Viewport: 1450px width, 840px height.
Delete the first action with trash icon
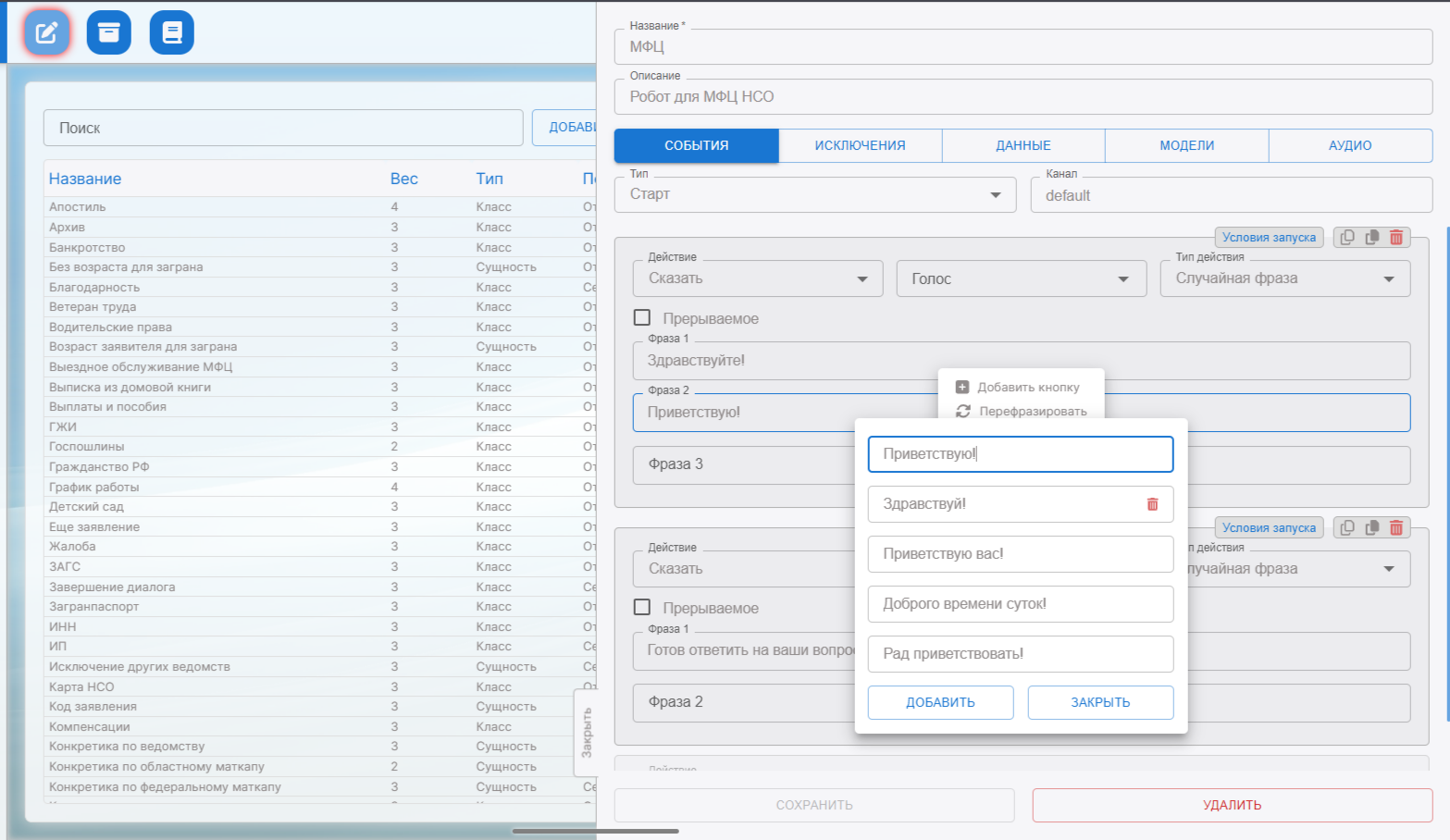pyautogui.click(x=1396, y=238)
